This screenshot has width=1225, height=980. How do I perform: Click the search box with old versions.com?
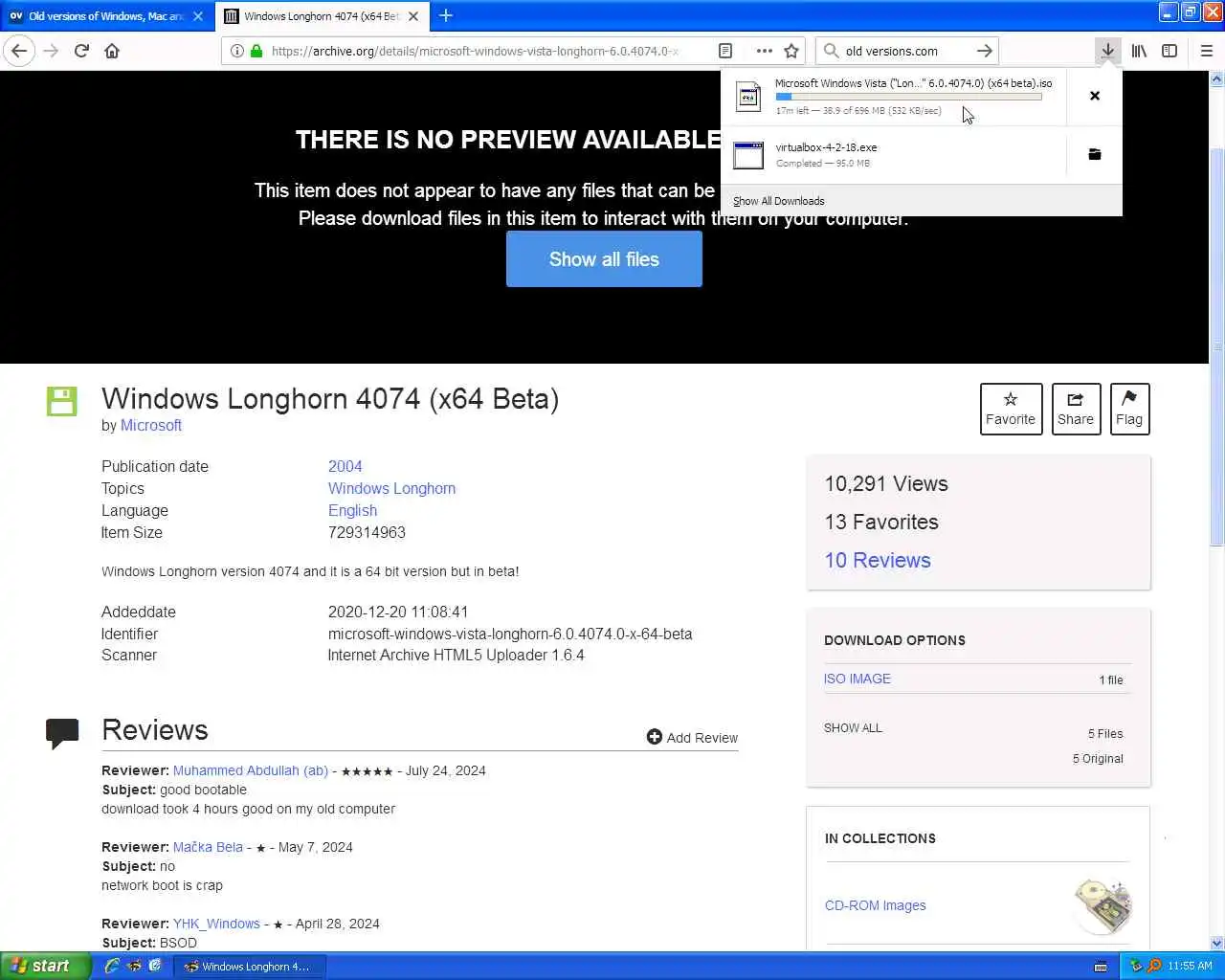pyautogui.click(x=905, y=51)
